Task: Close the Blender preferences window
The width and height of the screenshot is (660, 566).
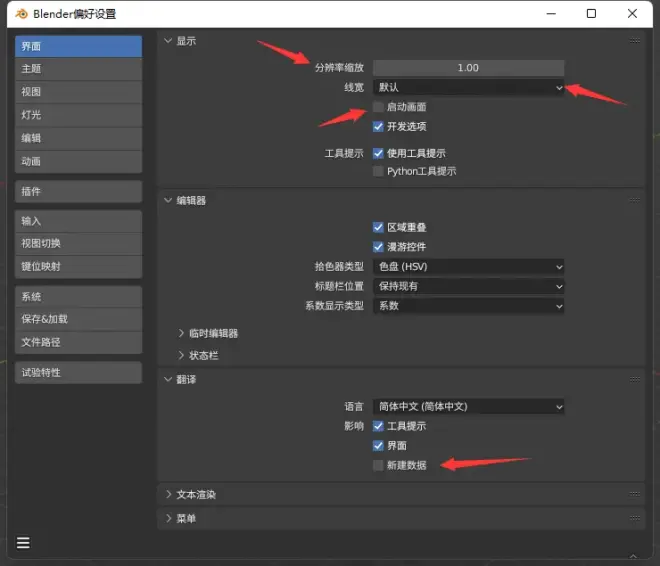Action: coord(632,14)
